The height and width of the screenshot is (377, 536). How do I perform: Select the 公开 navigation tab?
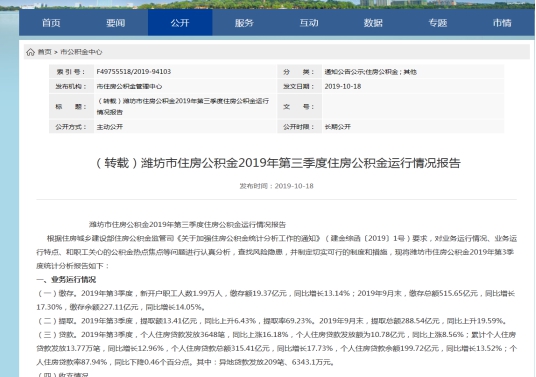[x=180, y=23]
